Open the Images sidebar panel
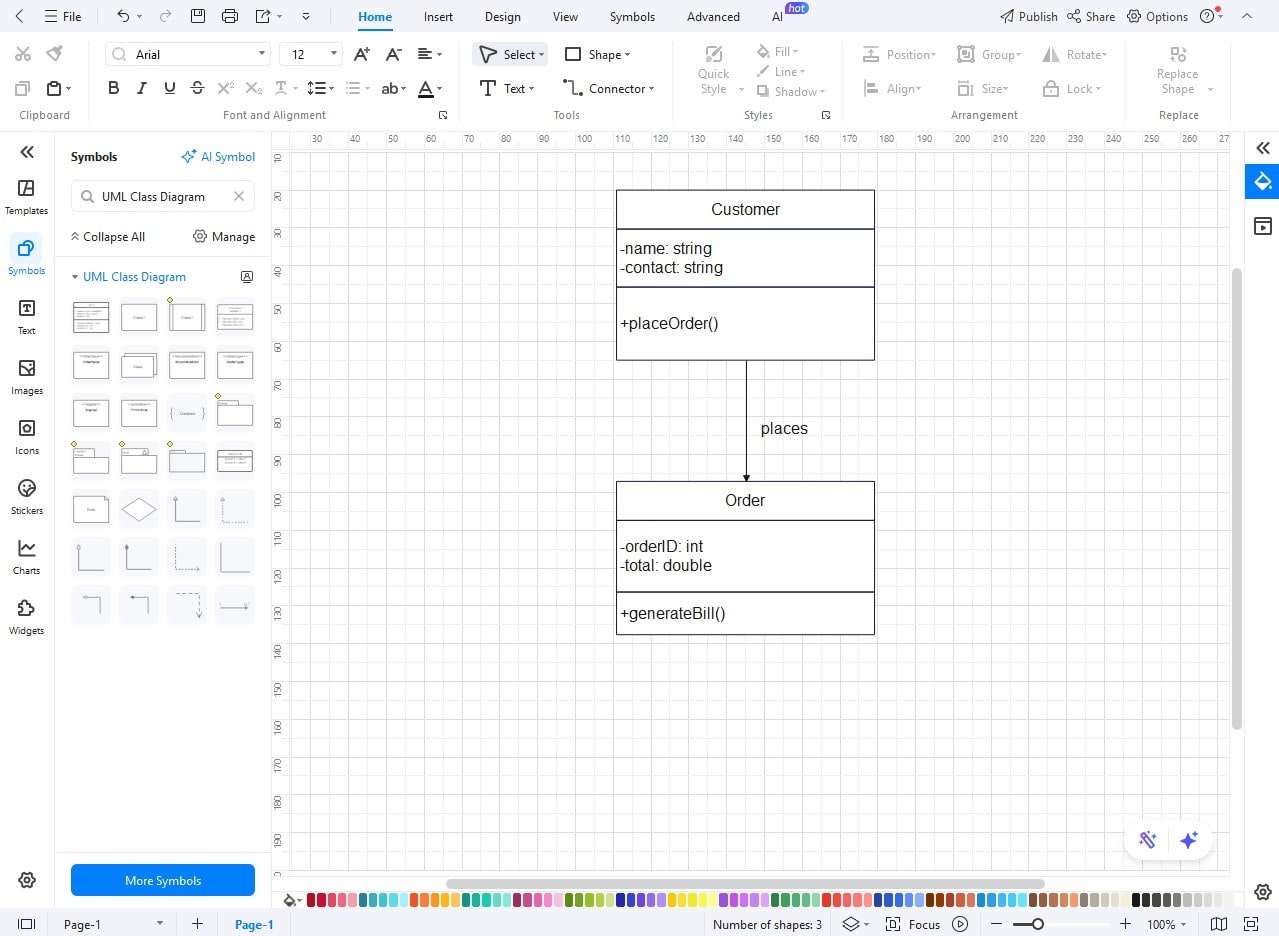 click(27, 376)
